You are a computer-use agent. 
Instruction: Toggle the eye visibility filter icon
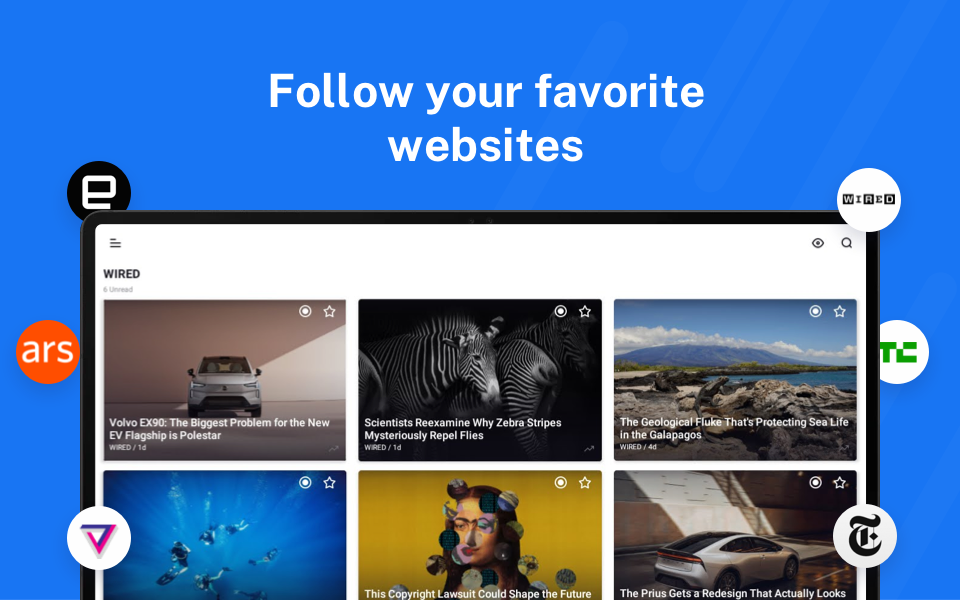pyautogui.click(x=817, y=243)
